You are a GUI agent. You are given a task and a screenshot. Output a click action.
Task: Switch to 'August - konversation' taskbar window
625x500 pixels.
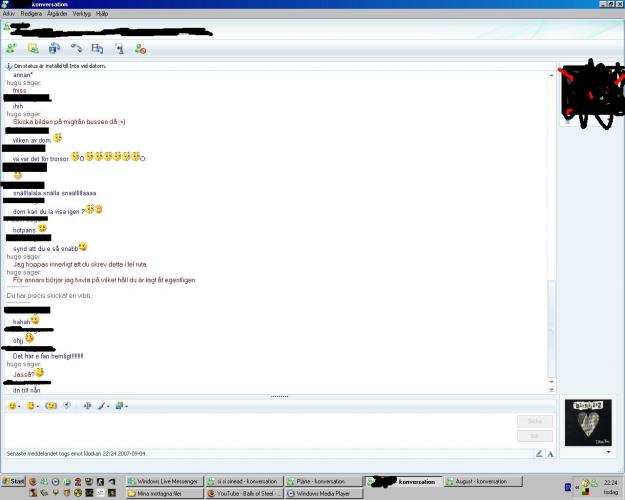point(483,481)
